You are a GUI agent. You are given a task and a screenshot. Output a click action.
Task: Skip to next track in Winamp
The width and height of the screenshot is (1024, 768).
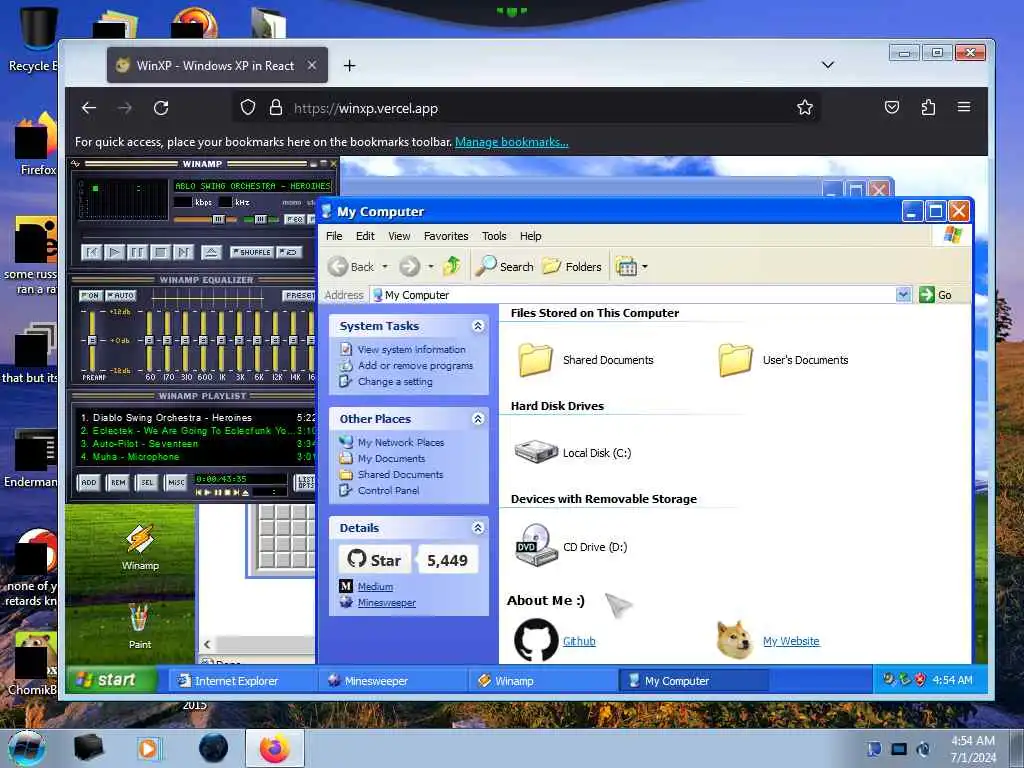coord(184,251)
